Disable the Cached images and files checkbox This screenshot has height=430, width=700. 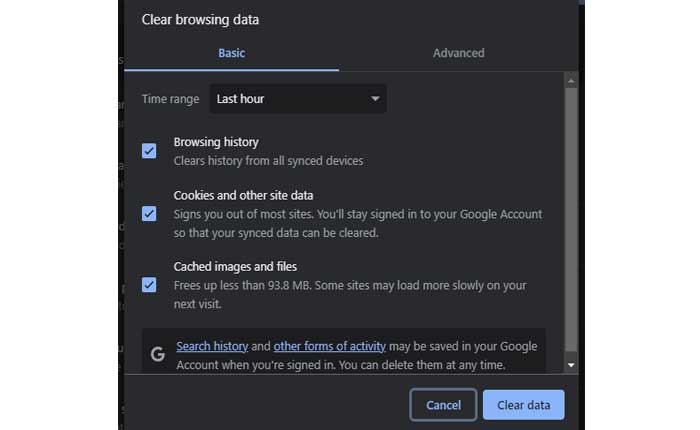pos(149,285)
